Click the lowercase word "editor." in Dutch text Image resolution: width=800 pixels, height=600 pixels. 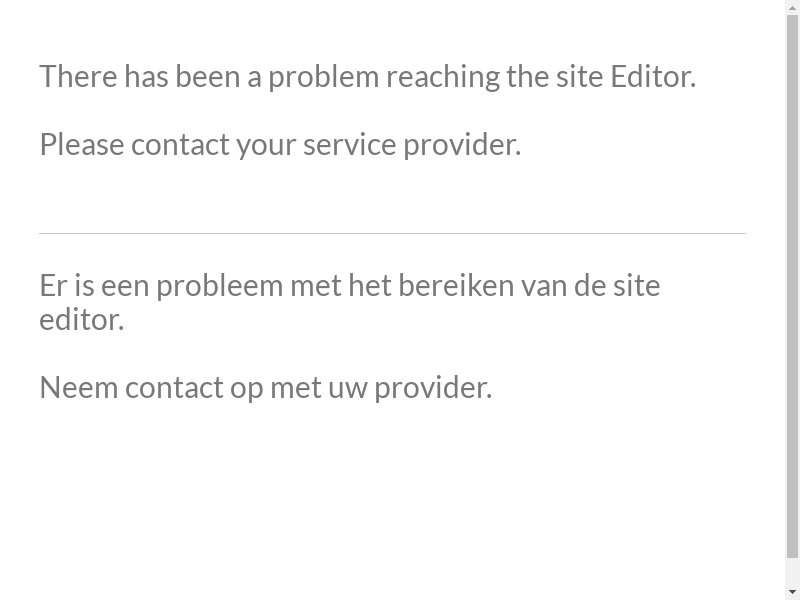(x=81, y=320)
